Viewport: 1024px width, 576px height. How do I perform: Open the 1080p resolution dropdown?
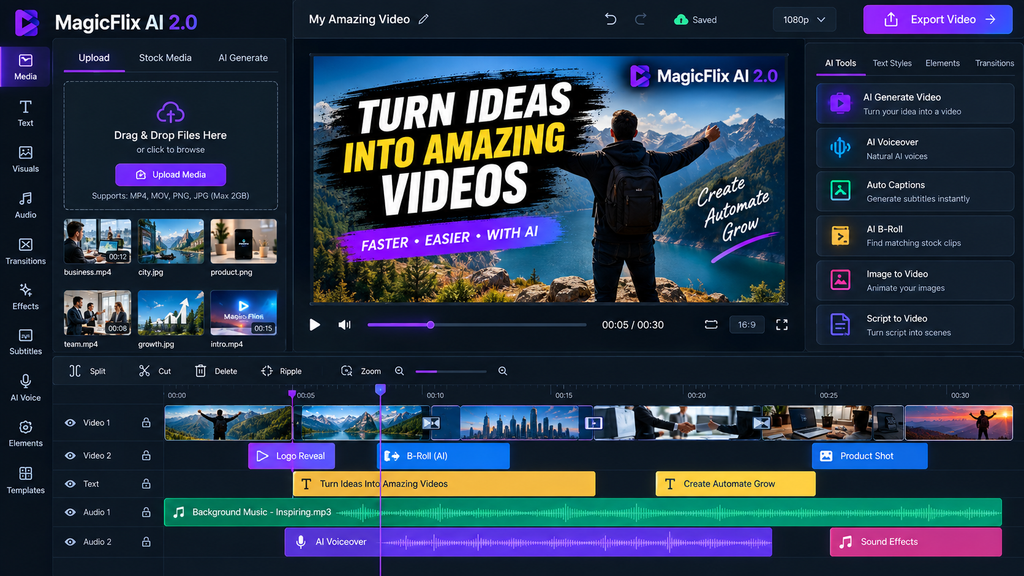coord(804,20)
